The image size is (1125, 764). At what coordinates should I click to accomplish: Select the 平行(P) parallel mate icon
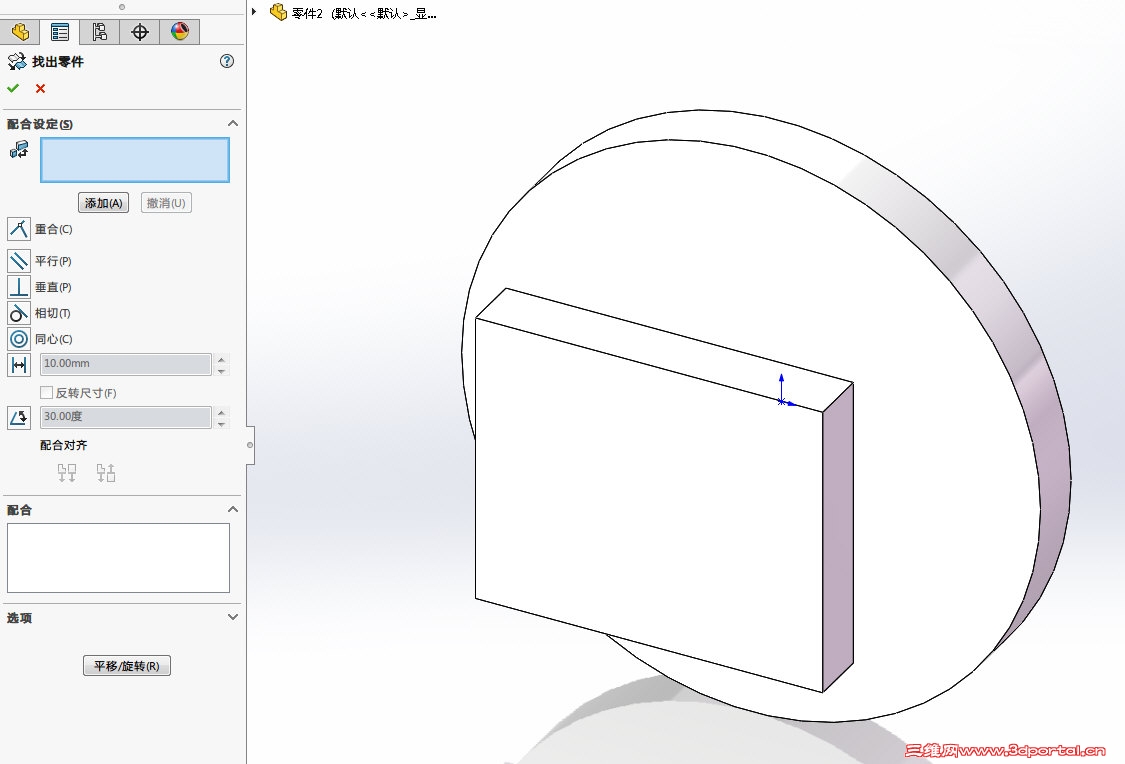click(19, 260)
